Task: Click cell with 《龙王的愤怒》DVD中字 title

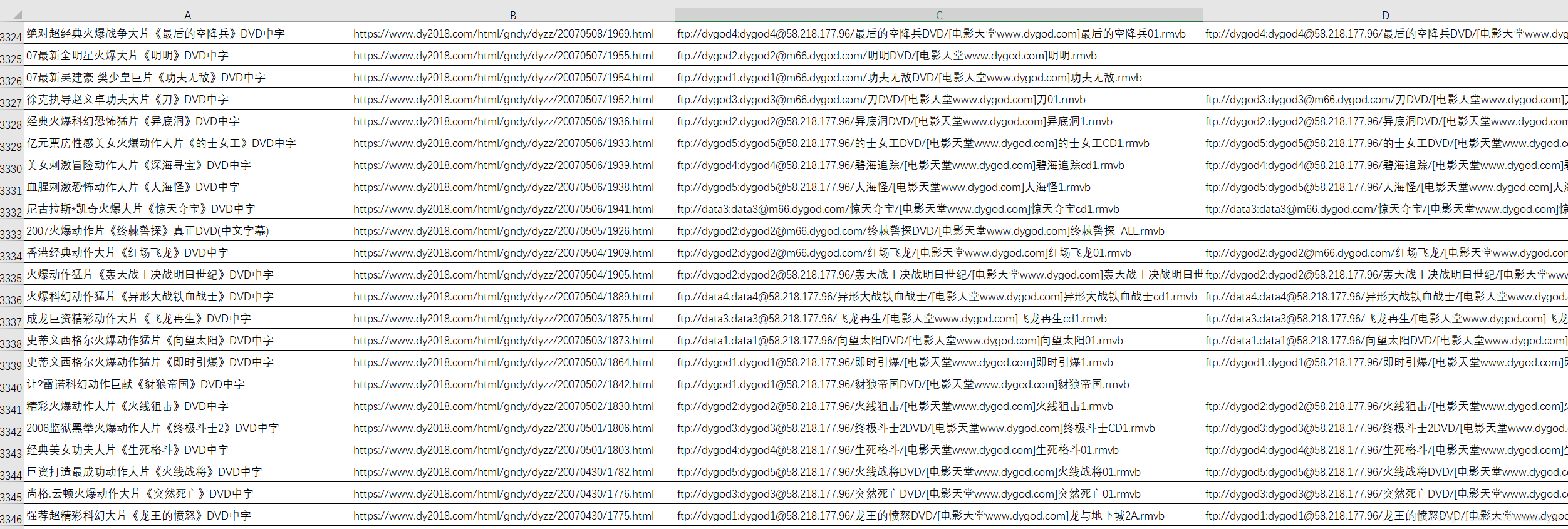Action: [x=187, y=515]
